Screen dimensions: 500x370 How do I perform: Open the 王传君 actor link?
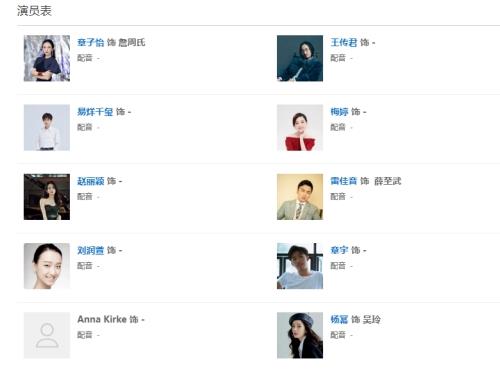344,42
